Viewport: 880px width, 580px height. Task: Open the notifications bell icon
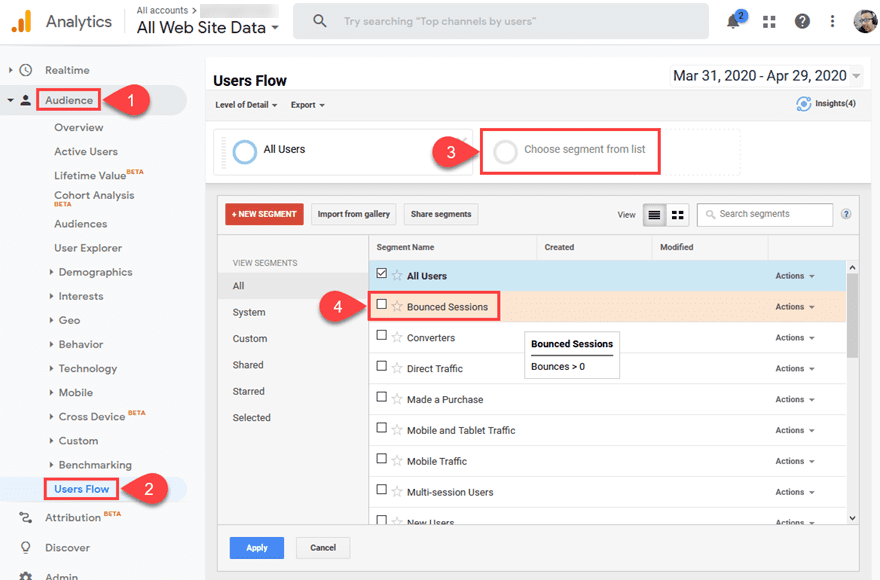tap(733, 20)
